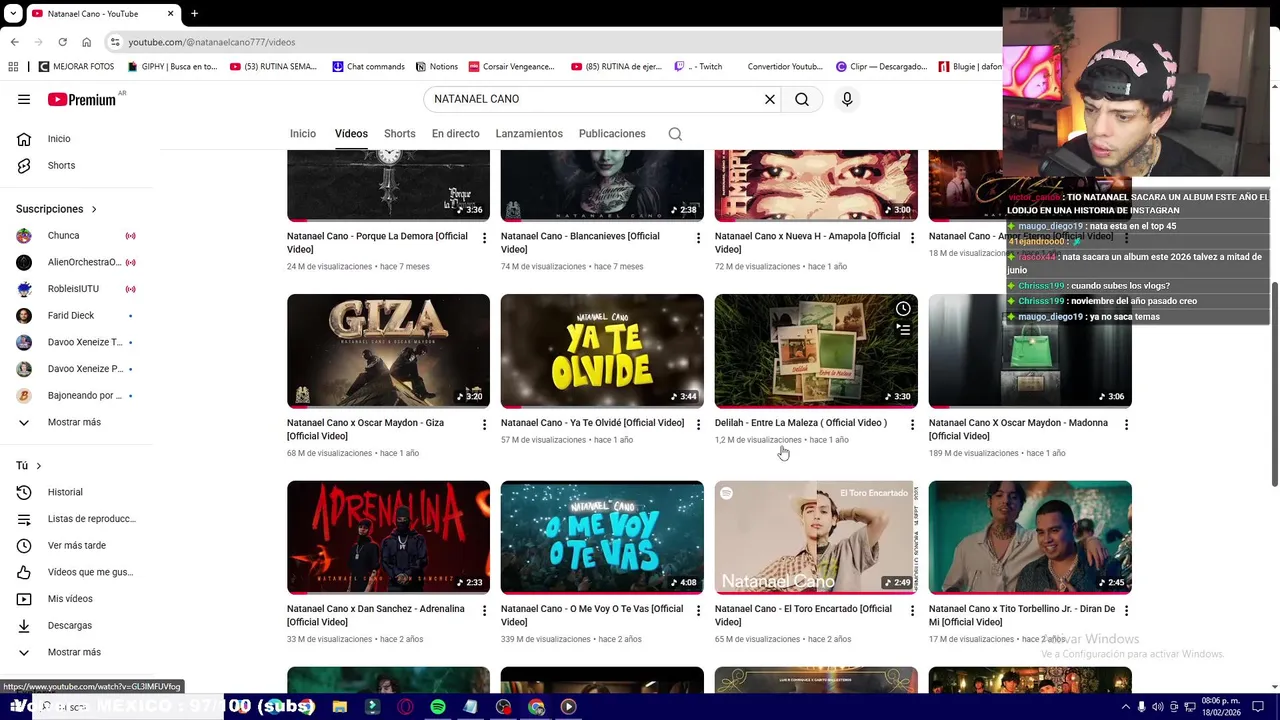Play the Madonna video thumbnail
Image resolution: width=1280 pixels, height=720 pixels.
coord(1030,351)
